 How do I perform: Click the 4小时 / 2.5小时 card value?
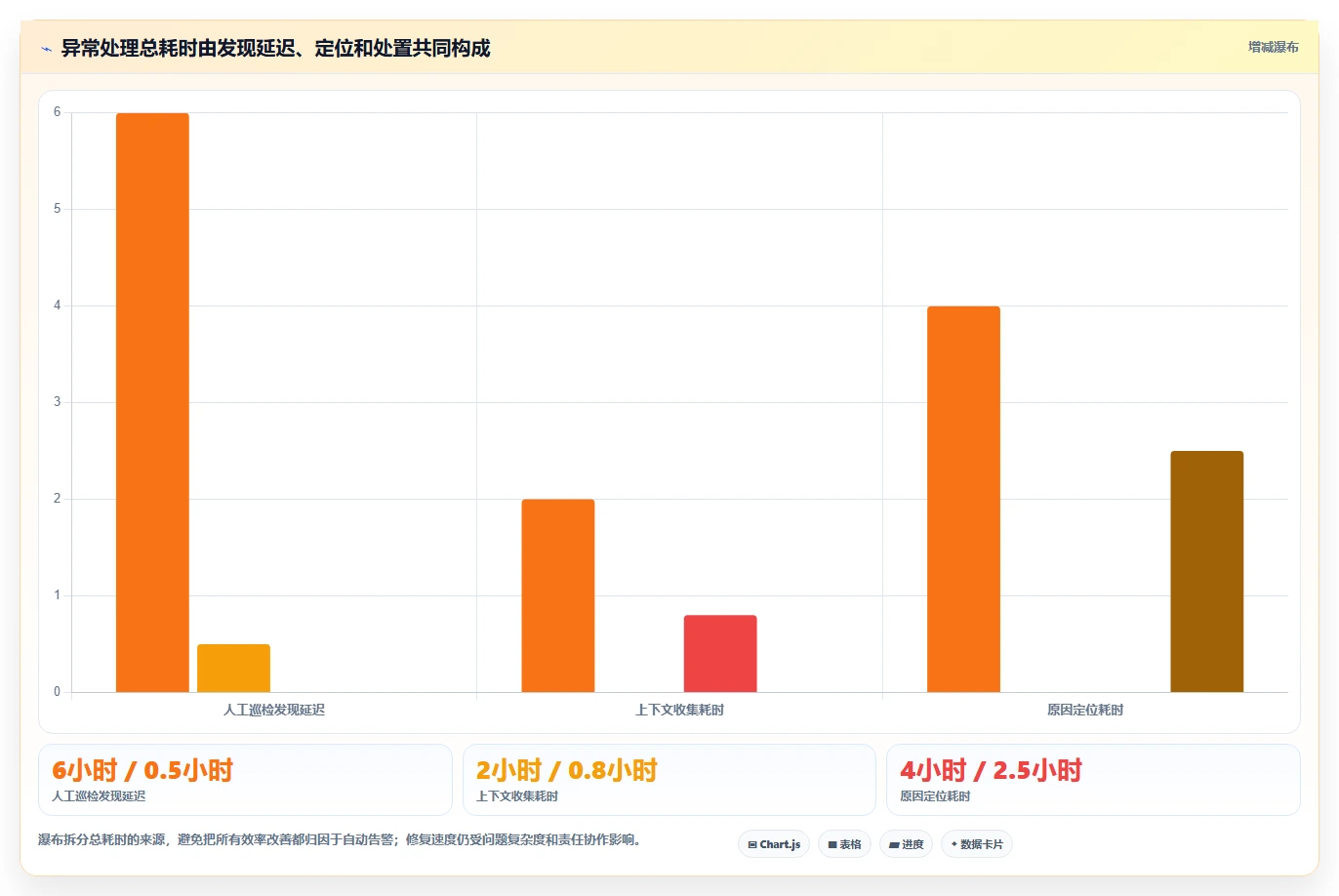click(x=991, y=770)
